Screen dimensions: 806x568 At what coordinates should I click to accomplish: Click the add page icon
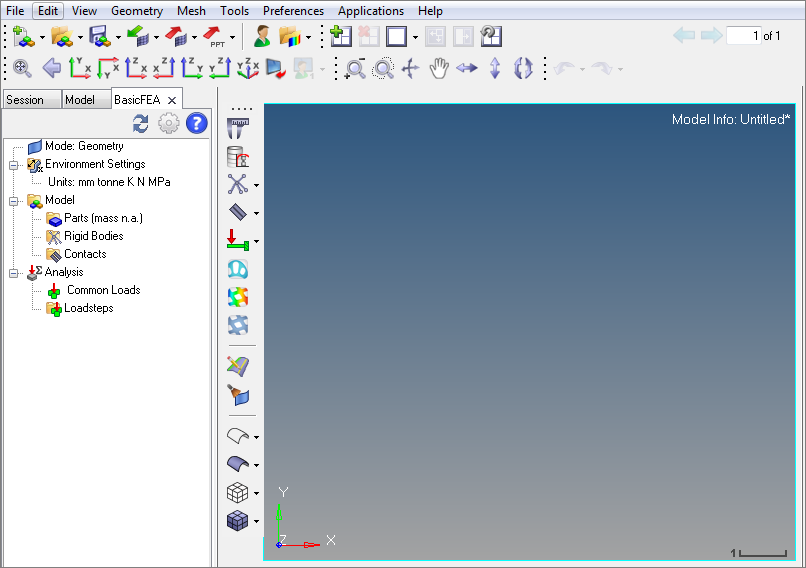pos(340,36)
